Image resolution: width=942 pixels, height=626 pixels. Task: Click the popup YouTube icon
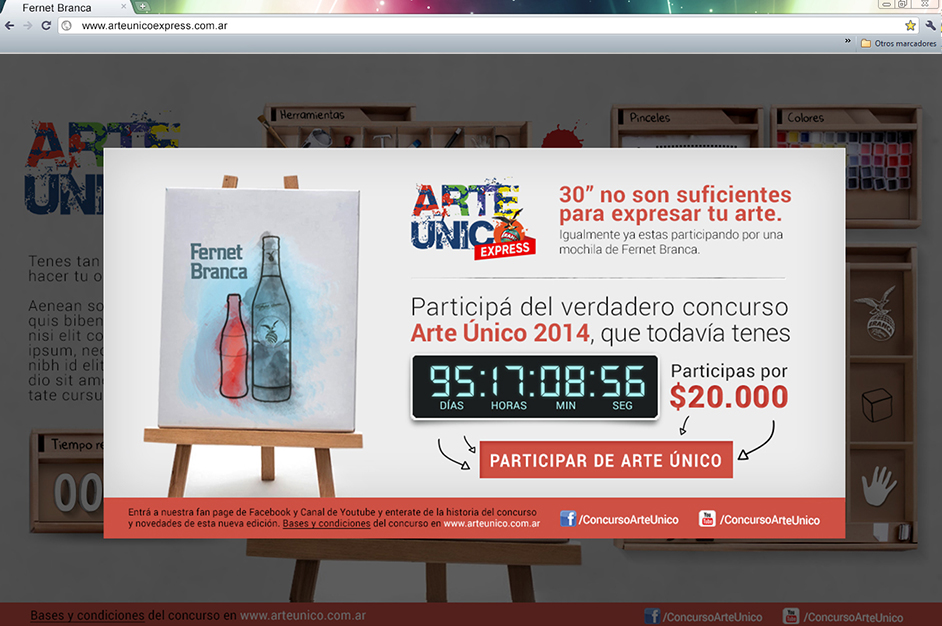pyautogui.click(x=707, y=518)
